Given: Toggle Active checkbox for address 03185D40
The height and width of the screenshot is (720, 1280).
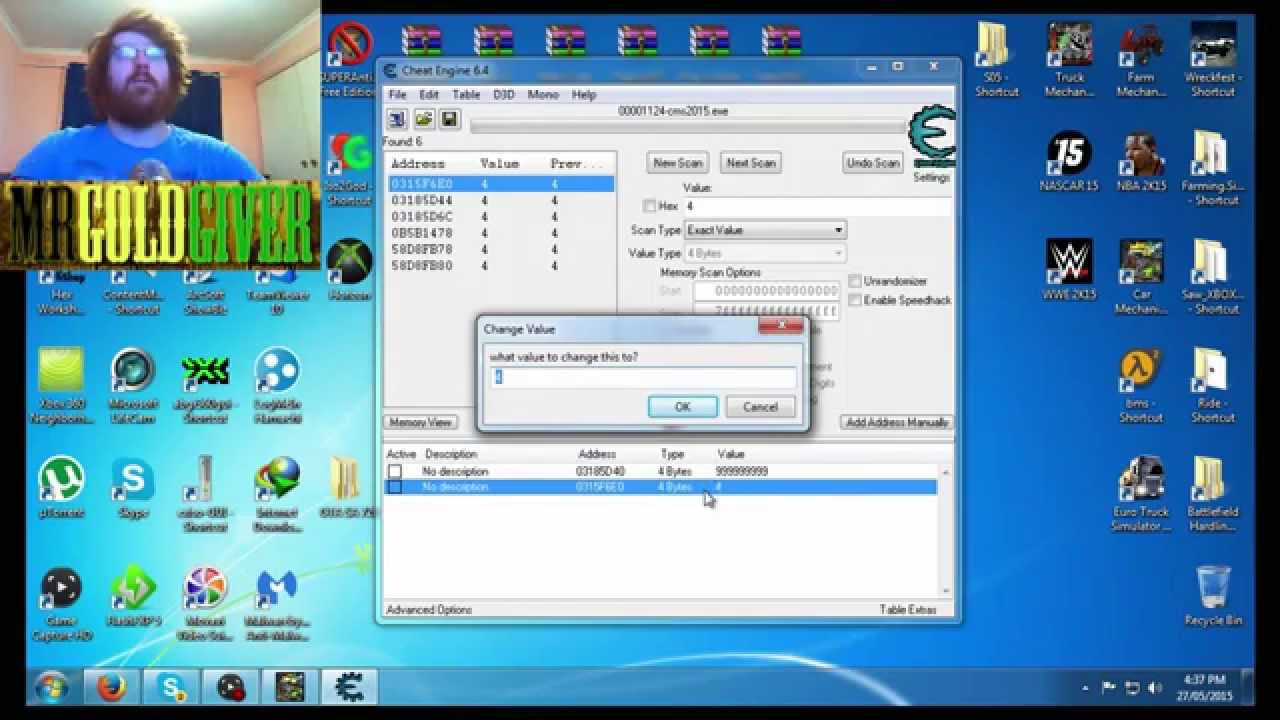Looking at the screenshot, I should pos(395,471).
